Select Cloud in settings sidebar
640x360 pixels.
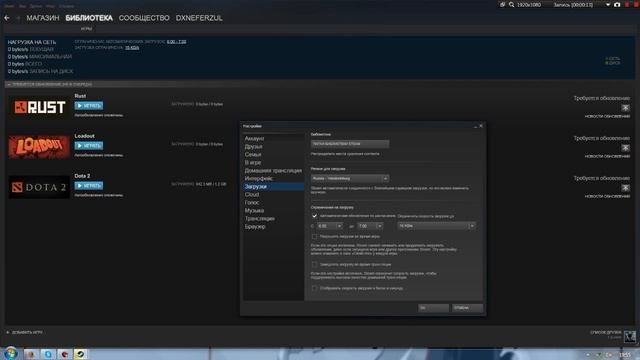coord(252,195)
